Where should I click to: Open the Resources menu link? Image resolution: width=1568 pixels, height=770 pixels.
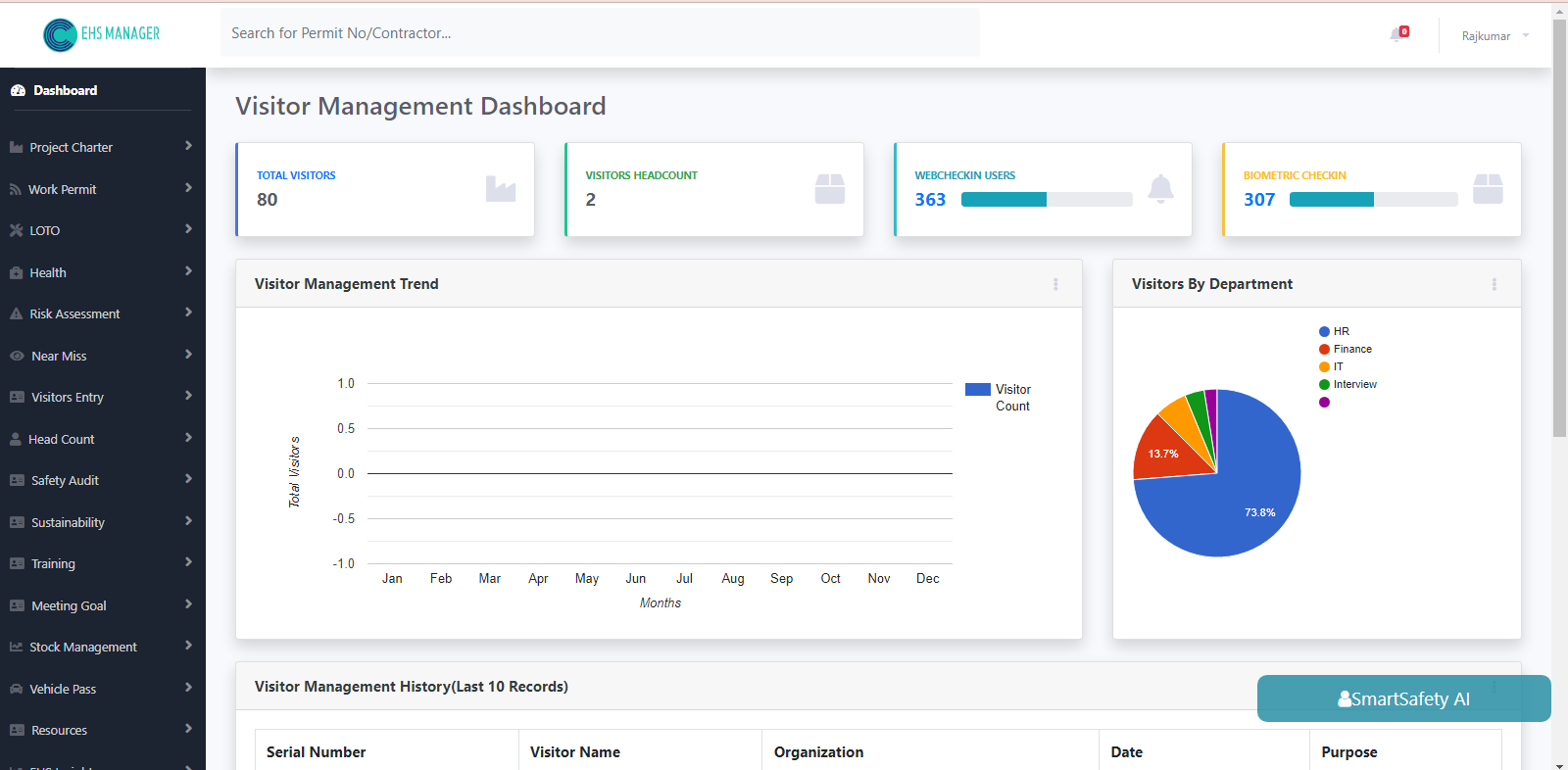pyautogui.click(x=59, y=731)
